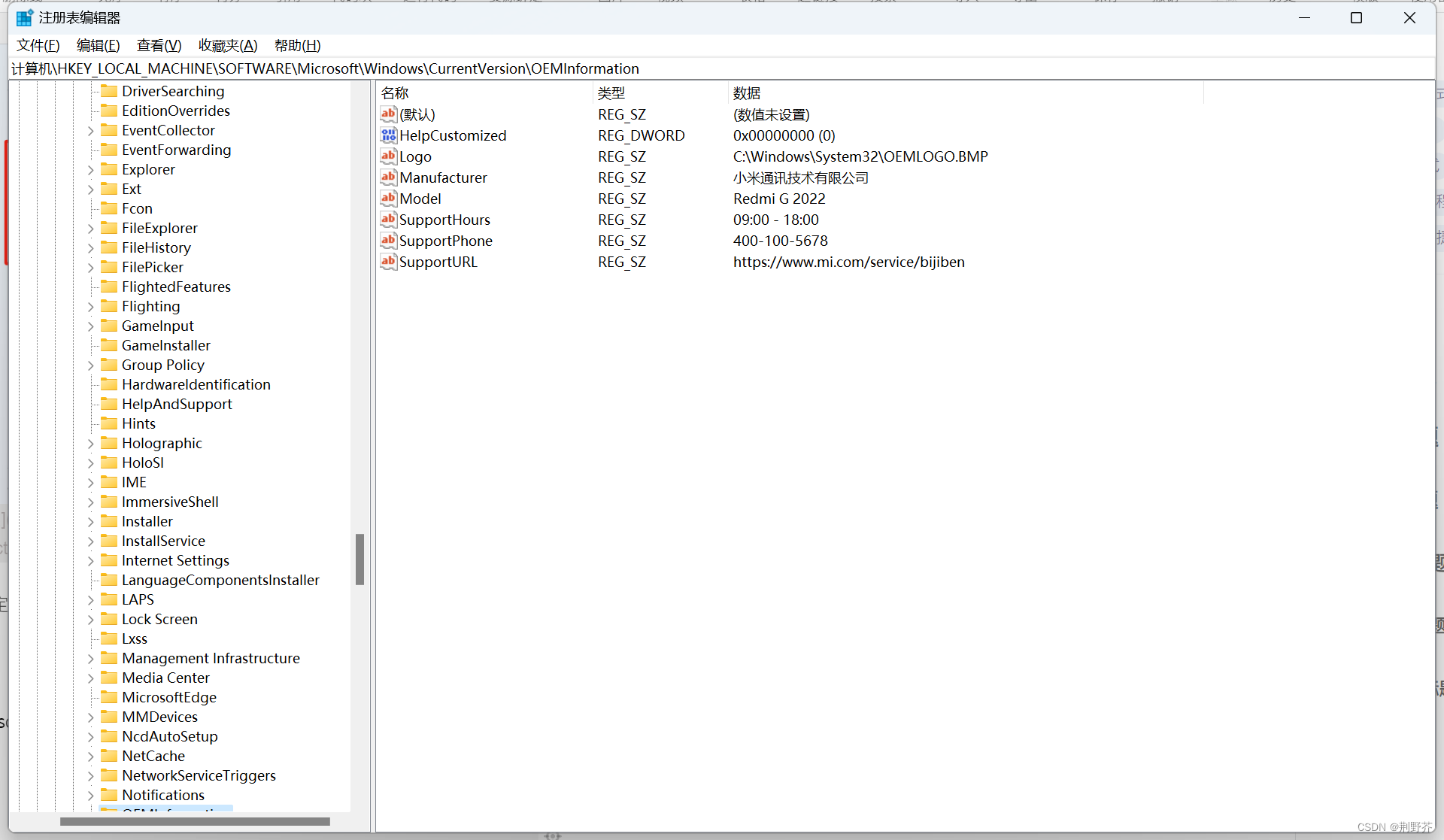Click the Registry Editor icon in the title bar
1444x840 pixels.
point(23,17)
